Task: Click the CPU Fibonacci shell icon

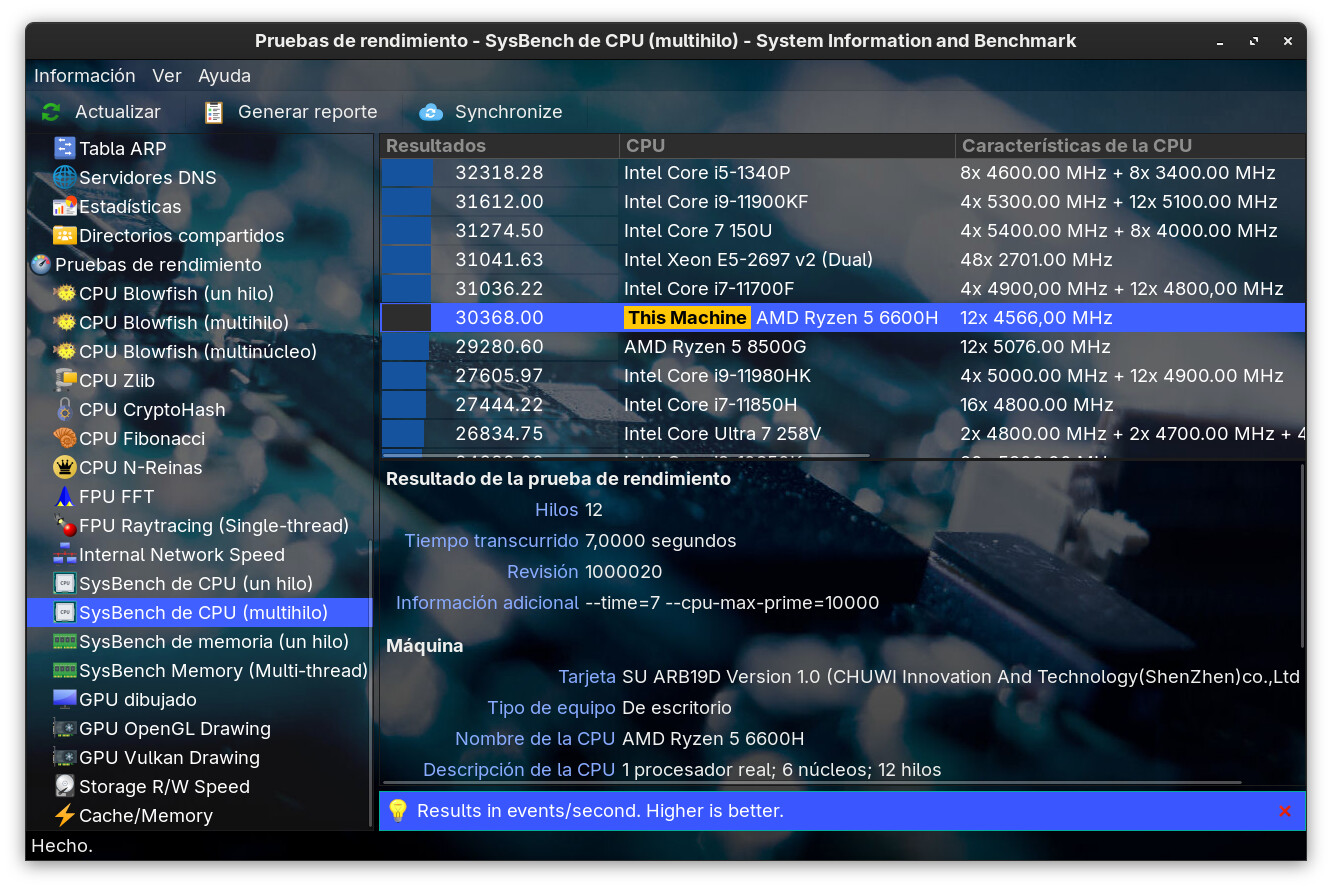Action: (65, 439)
